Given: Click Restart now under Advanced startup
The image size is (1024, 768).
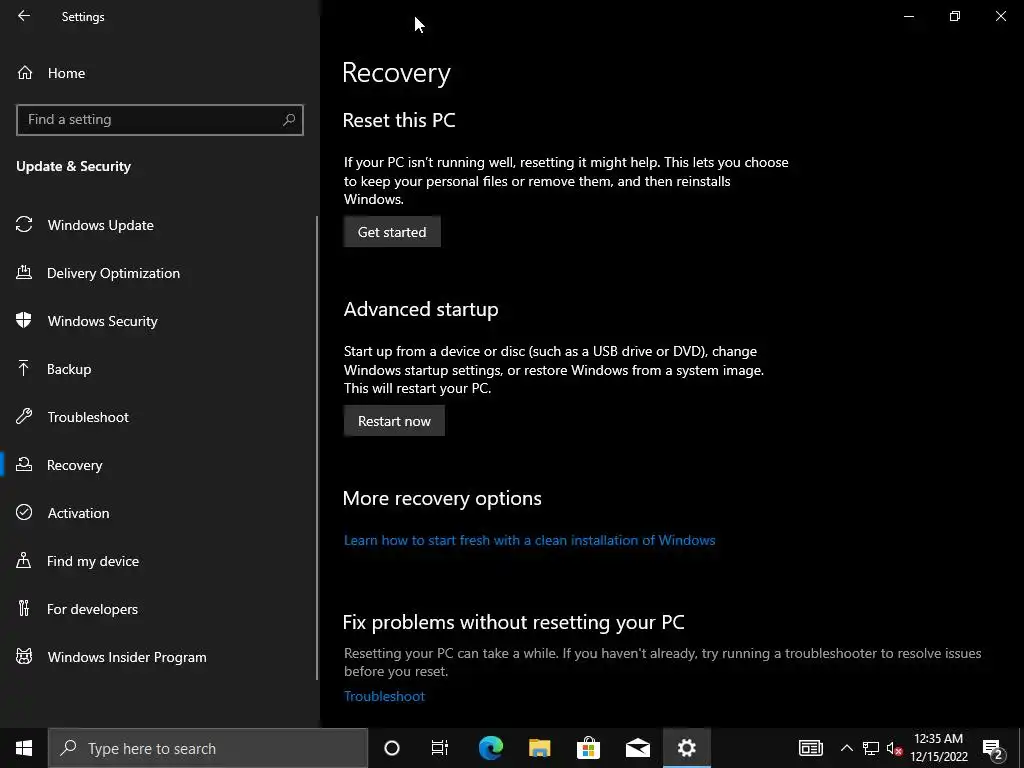Looking at the screenshot, I should 394,421.
